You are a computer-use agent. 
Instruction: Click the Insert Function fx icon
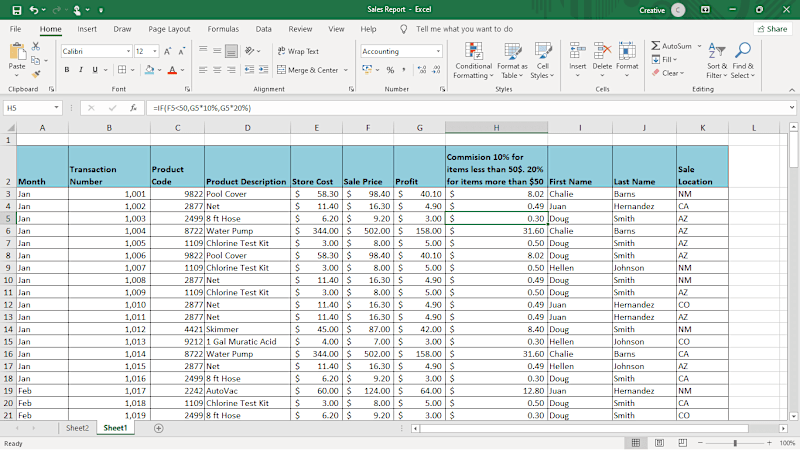click(133, 108)
